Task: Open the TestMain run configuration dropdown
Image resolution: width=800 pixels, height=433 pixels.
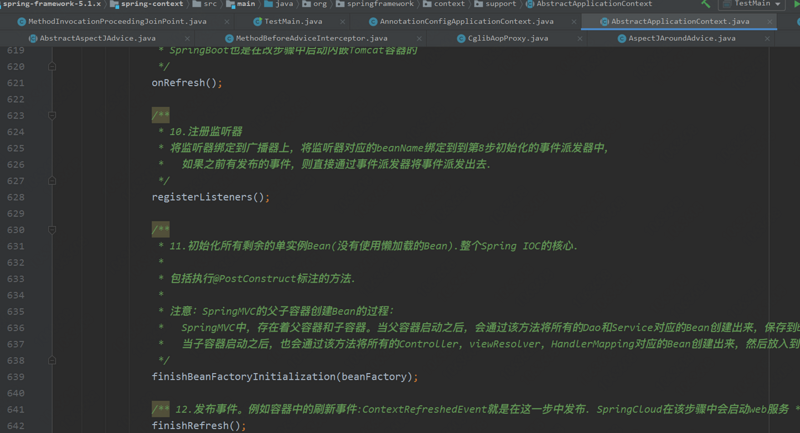Action: pos(752,4)
